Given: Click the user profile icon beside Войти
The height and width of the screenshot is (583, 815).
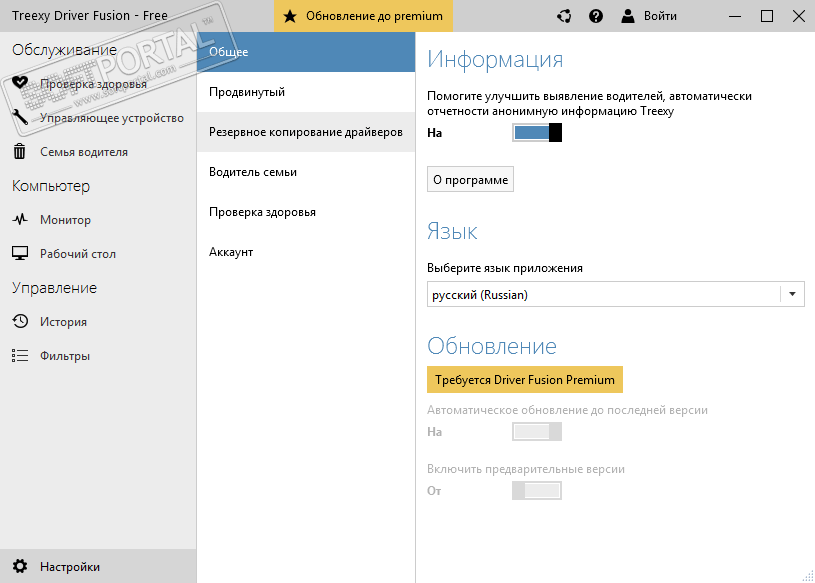Looking at the screenshot, I should point(628,16).
